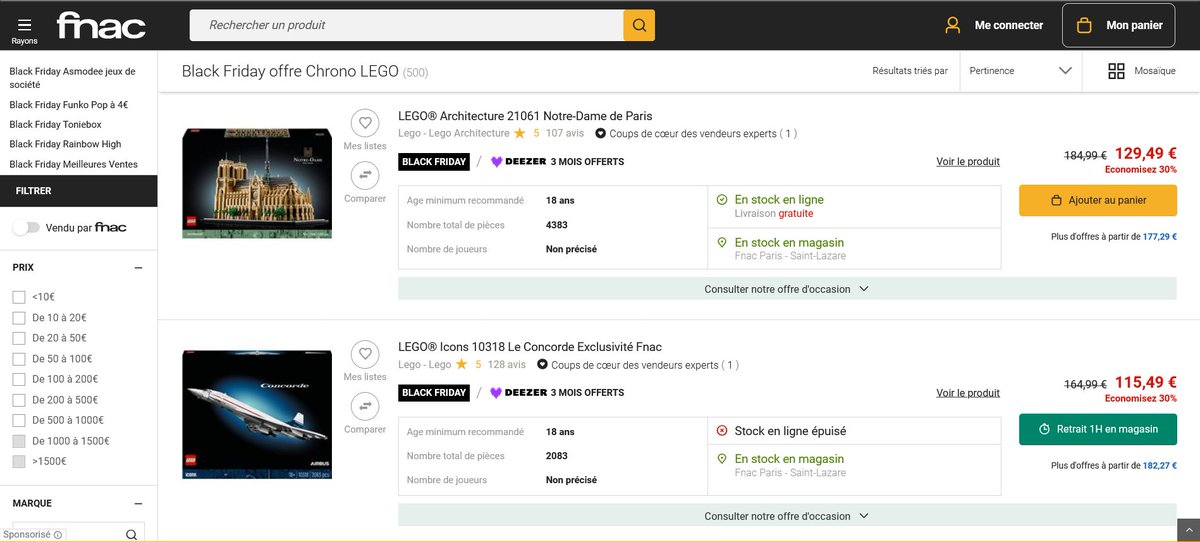The width and height of the screenshot is (1200, 542).
Task: Toggle the Vendu par fnac switch
Action: (x=26, y=228)
